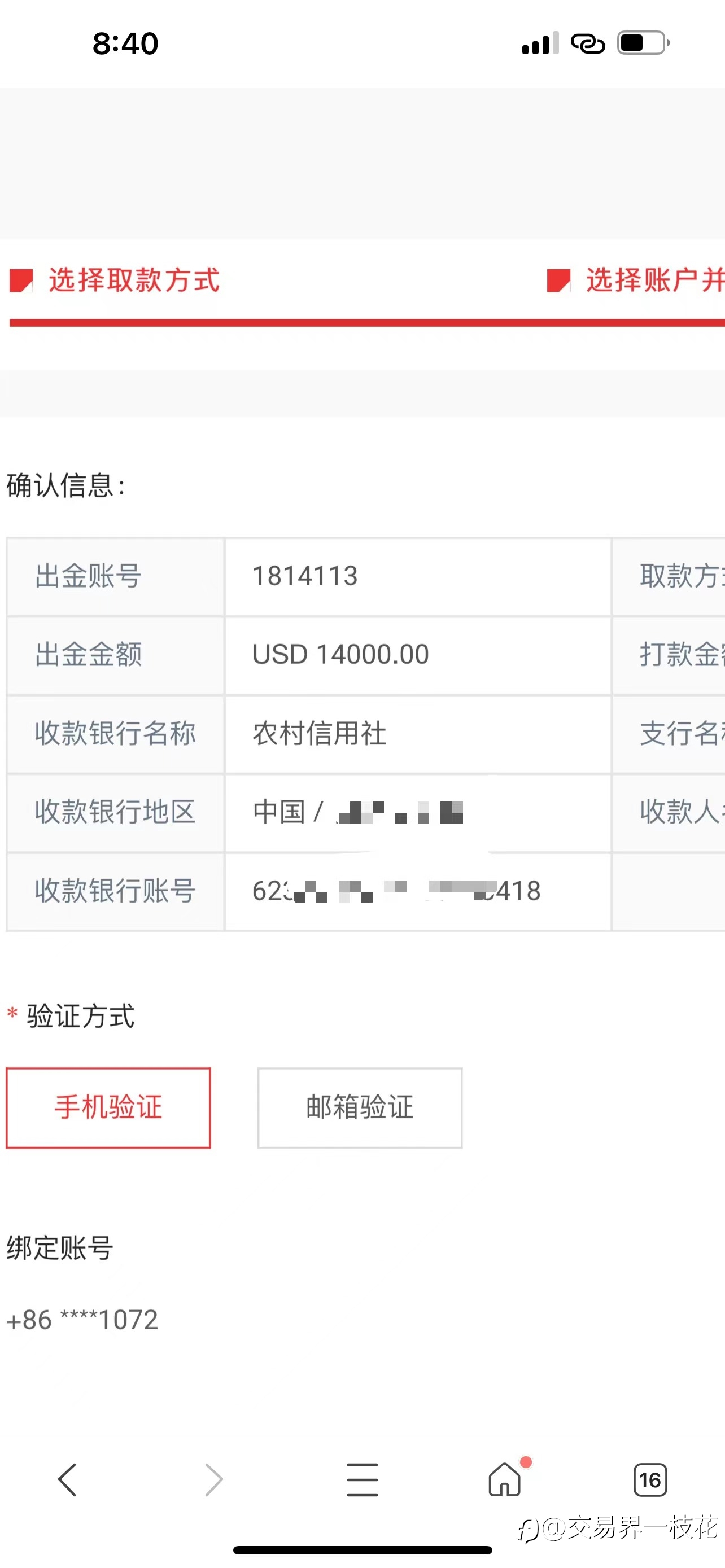Tap the bank name 农村信用社 cell
The height and width of the screenshot is (1568, 725).
click(418, 733)
